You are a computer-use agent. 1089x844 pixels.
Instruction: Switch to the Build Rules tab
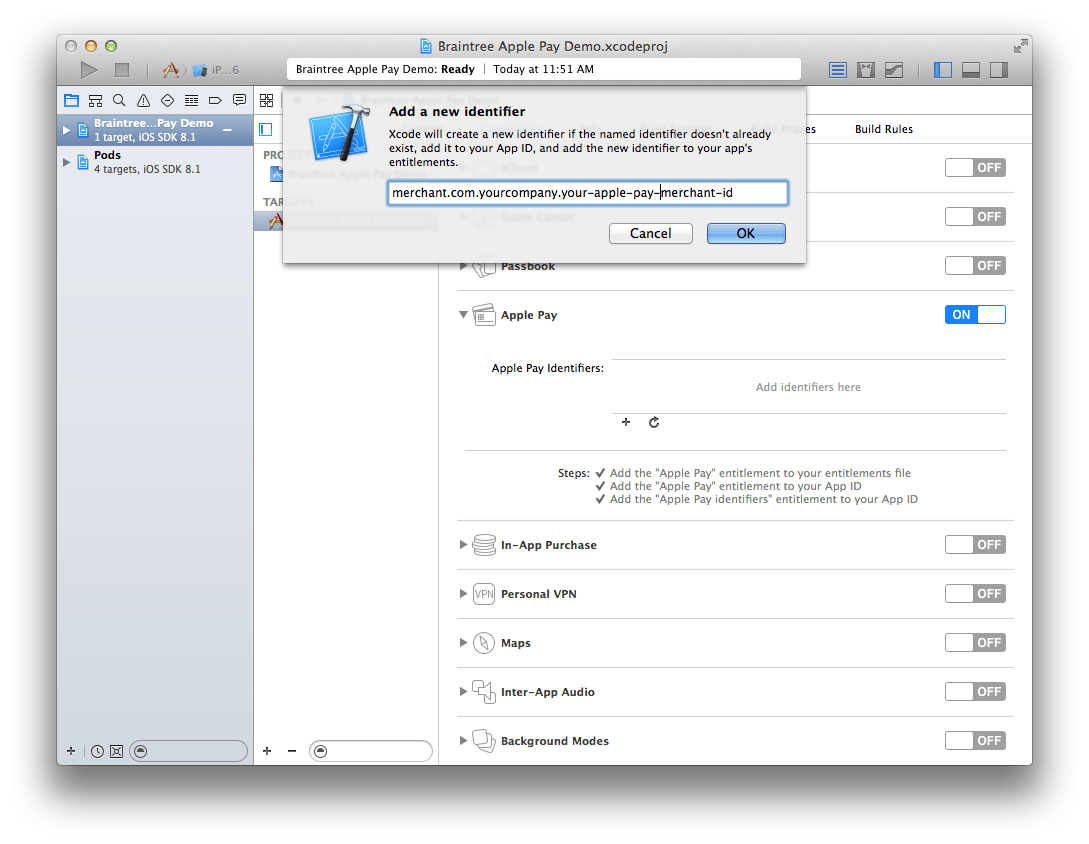(883, 129)
